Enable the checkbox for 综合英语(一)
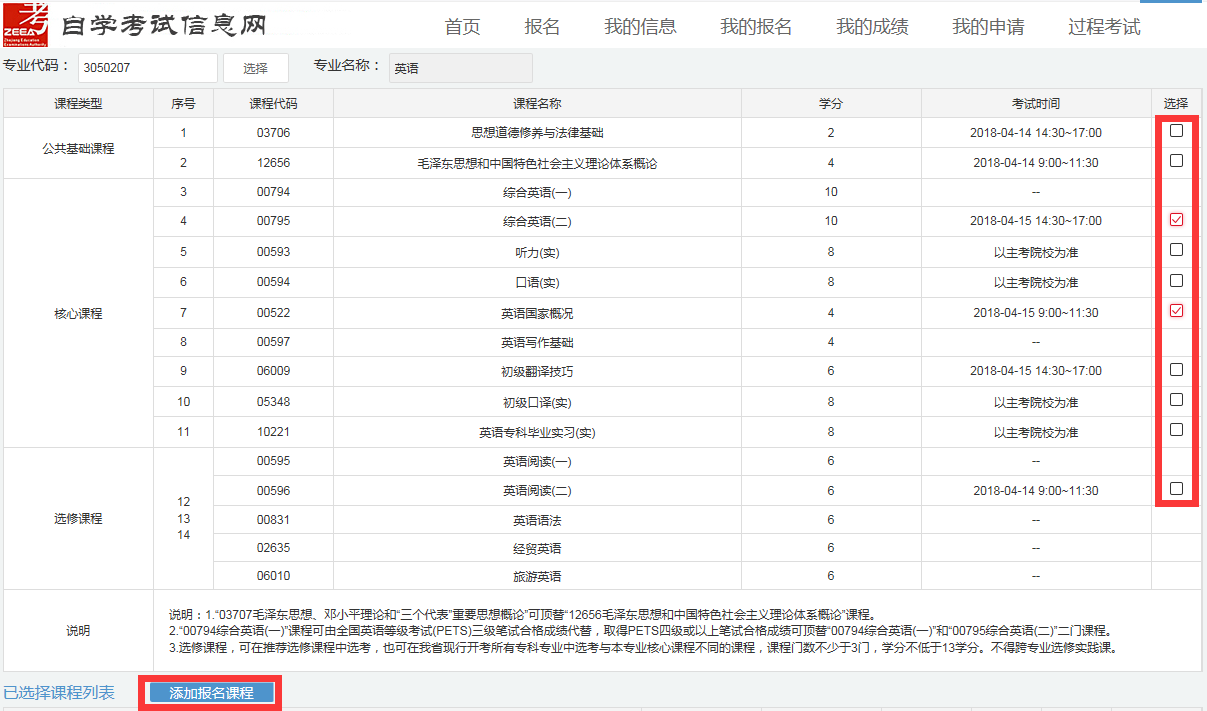 click(x=1177, y=191)
